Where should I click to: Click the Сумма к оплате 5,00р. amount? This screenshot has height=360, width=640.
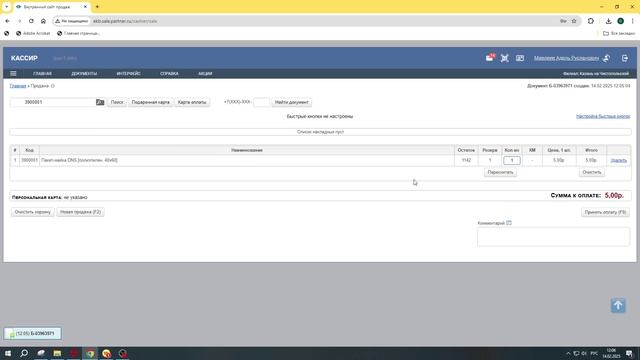pos(614,196)
